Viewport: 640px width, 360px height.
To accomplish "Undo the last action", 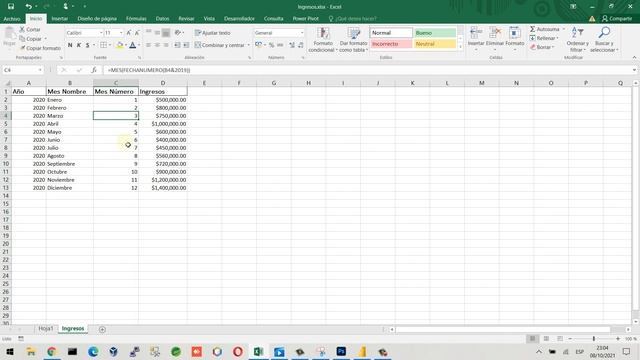I will [28, 7].
